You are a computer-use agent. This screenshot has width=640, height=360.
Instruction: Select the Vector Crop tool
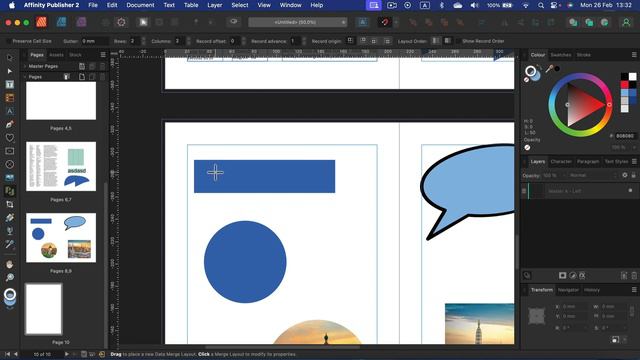click(x=10, y=204)
